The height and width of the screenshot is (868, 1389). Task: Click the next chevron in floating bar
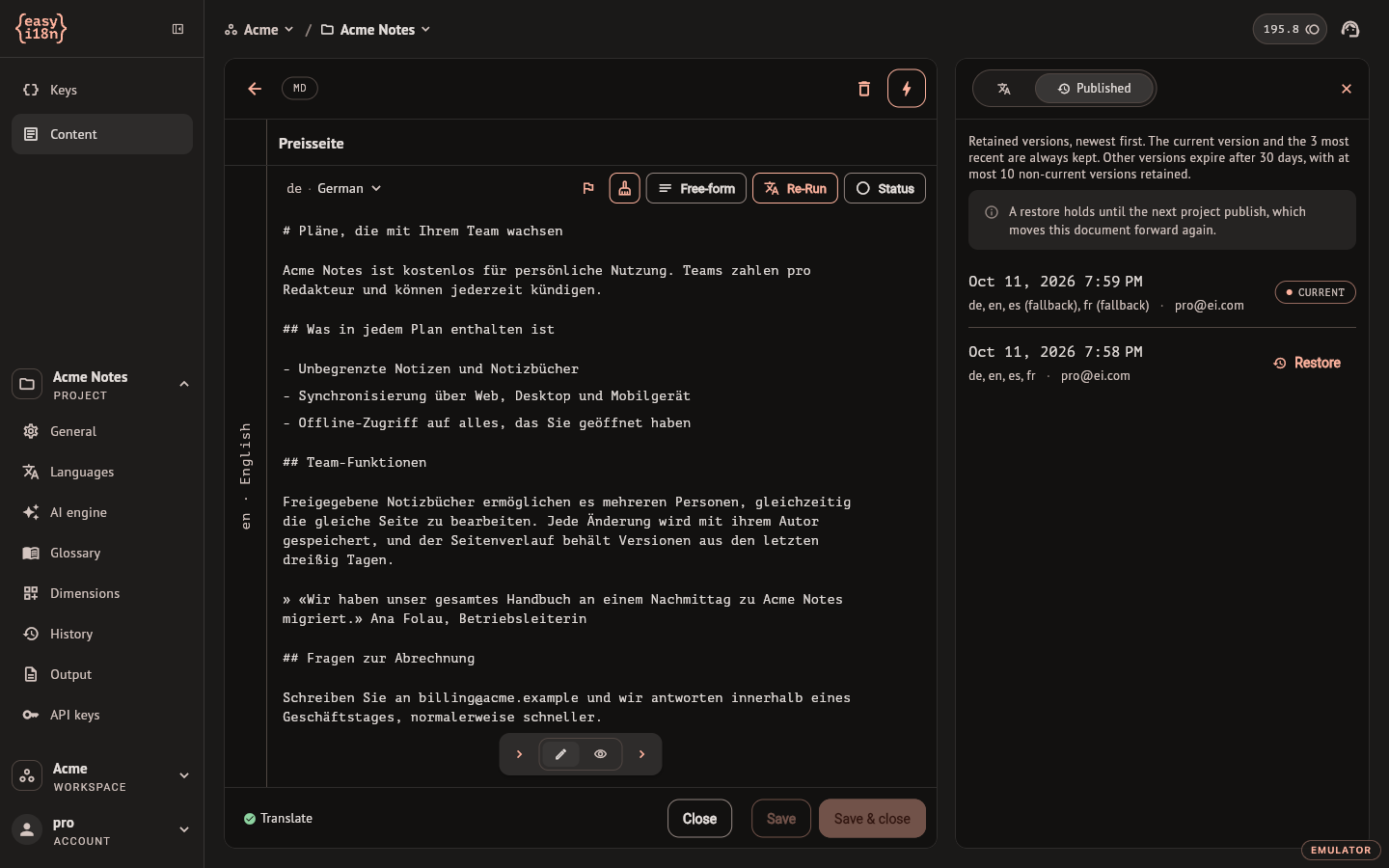641,754
